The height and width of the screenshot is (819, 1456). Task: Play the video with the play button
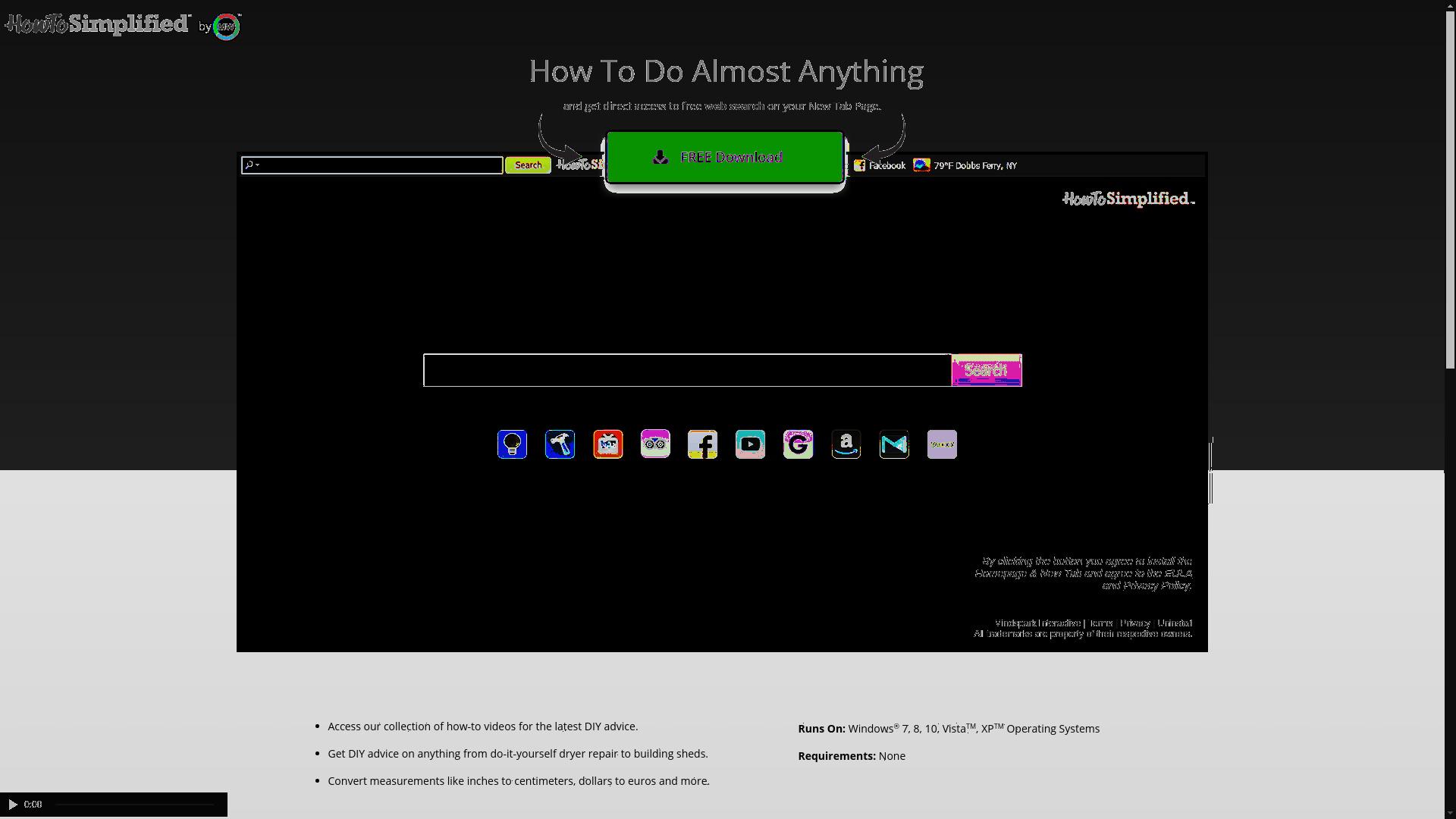point(12,805)
